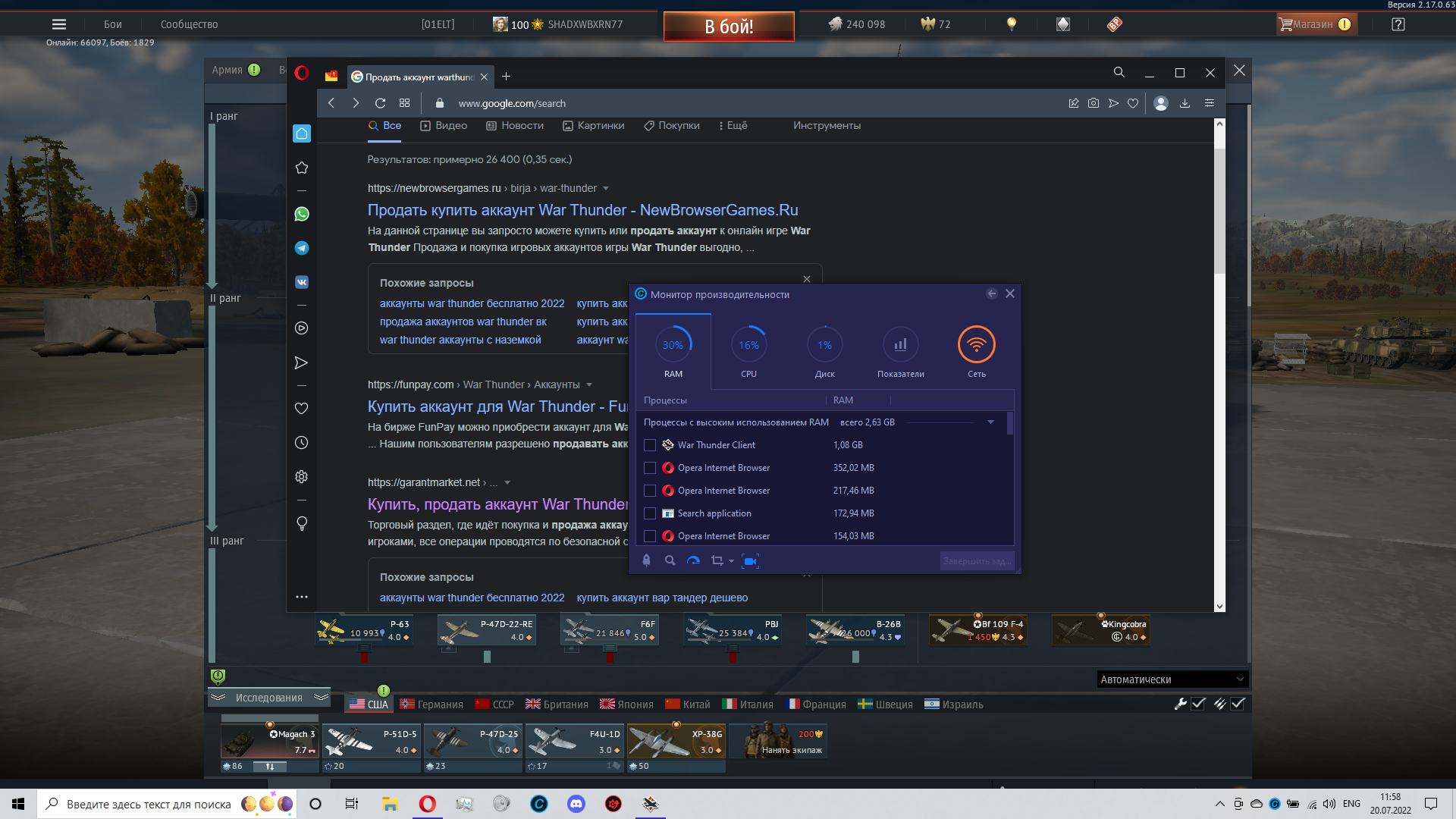Toggle second checkmark in War Thunder bar

(1238, 704)
